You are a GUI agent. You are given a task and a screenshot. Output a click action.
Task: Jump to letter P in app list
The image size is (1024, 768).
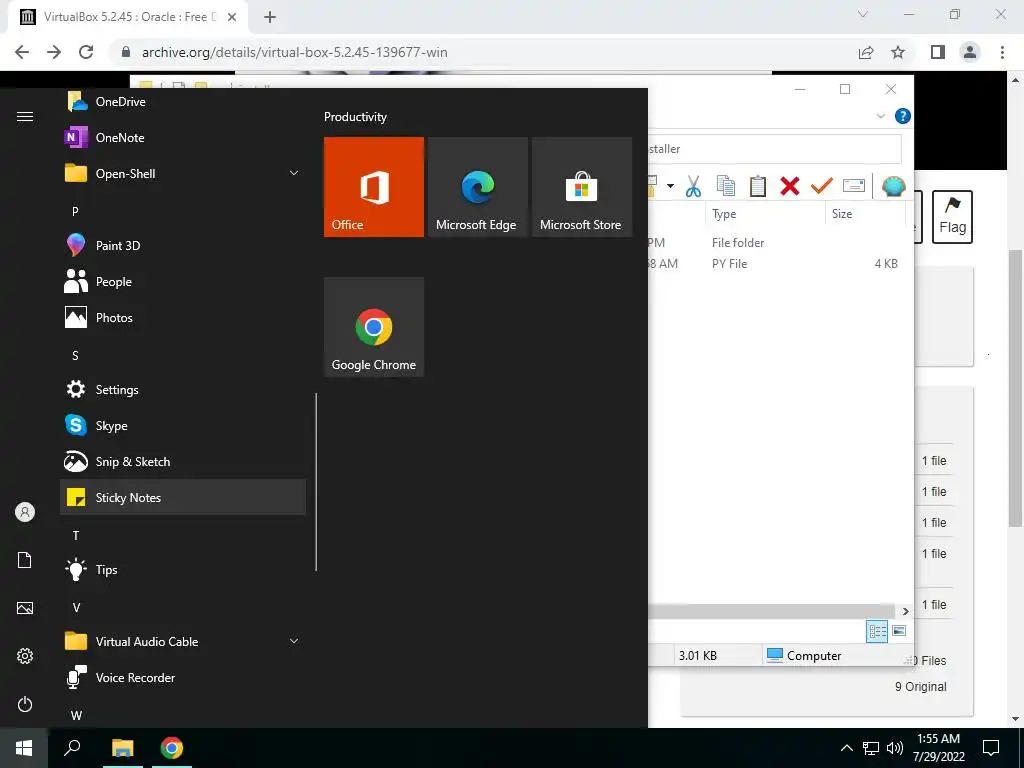[75, 211]
